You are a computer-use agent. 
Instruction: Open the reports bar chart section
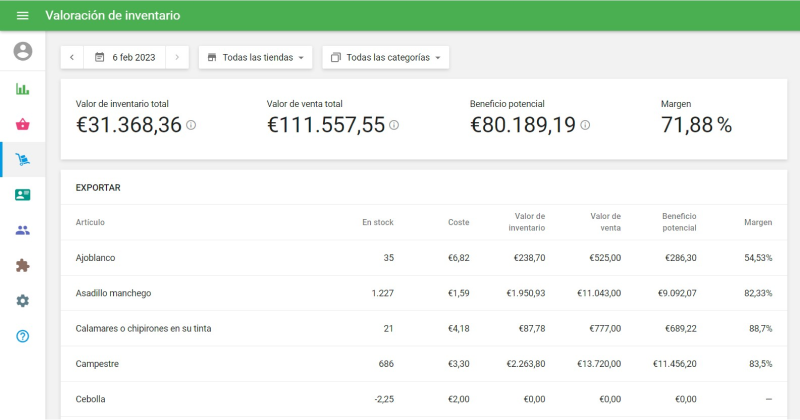pyautogui.click(x=22, y=89)
